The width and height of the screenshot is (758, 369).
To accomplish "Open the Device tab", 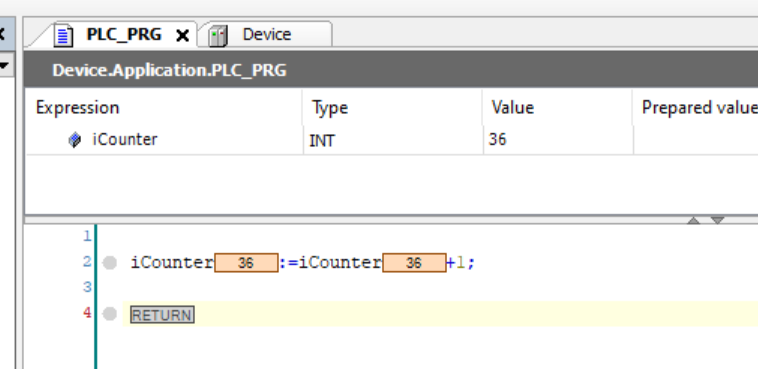I will [x=267, y=35].
